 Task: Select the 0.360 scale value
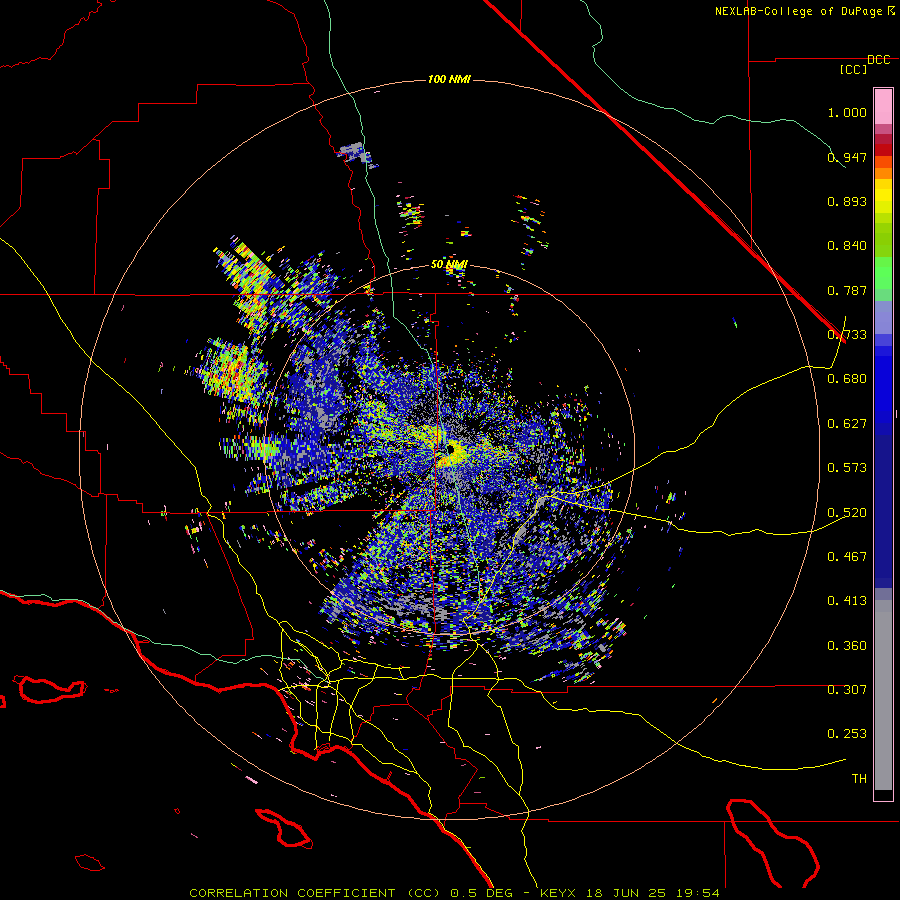pyautogui.click(x=847, y=646)
